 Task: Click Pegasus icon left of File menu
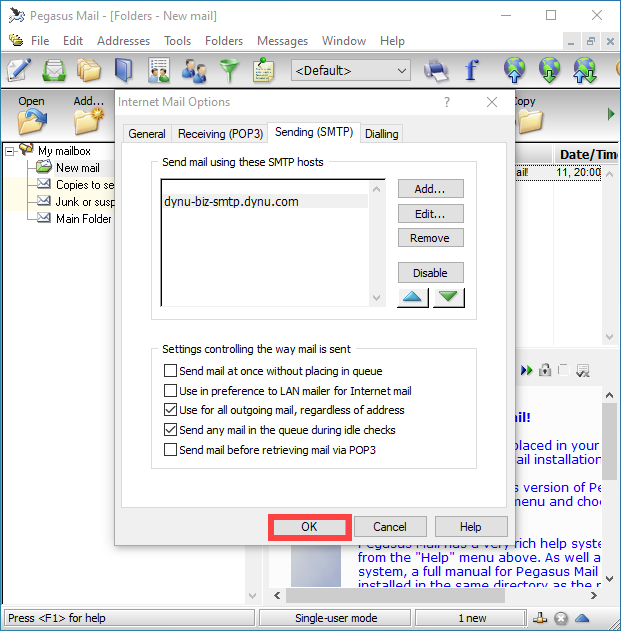click(16, 40)
